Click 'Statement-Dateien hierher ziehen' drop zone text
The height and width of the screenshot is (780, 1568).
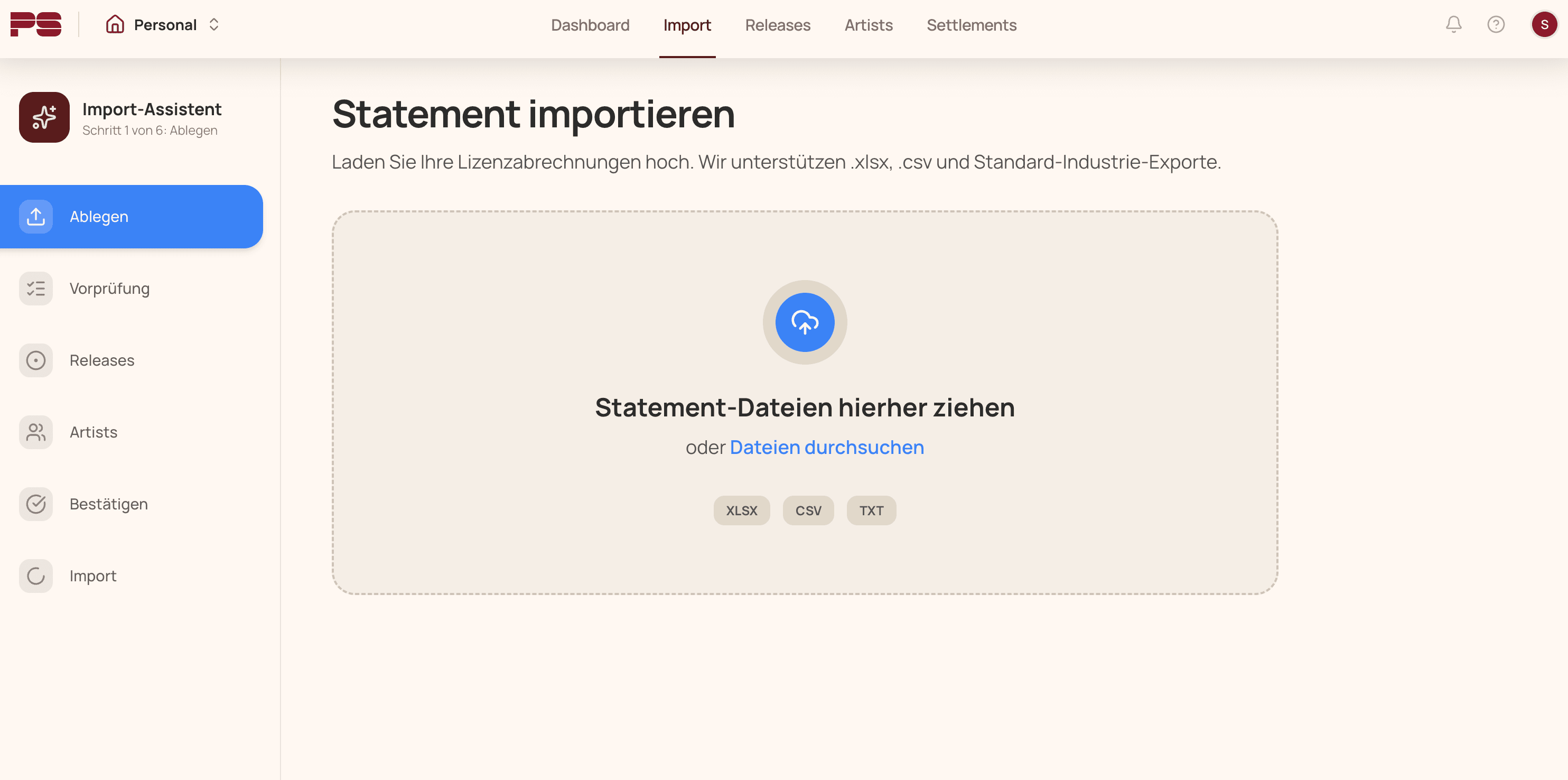click(805, 407)
